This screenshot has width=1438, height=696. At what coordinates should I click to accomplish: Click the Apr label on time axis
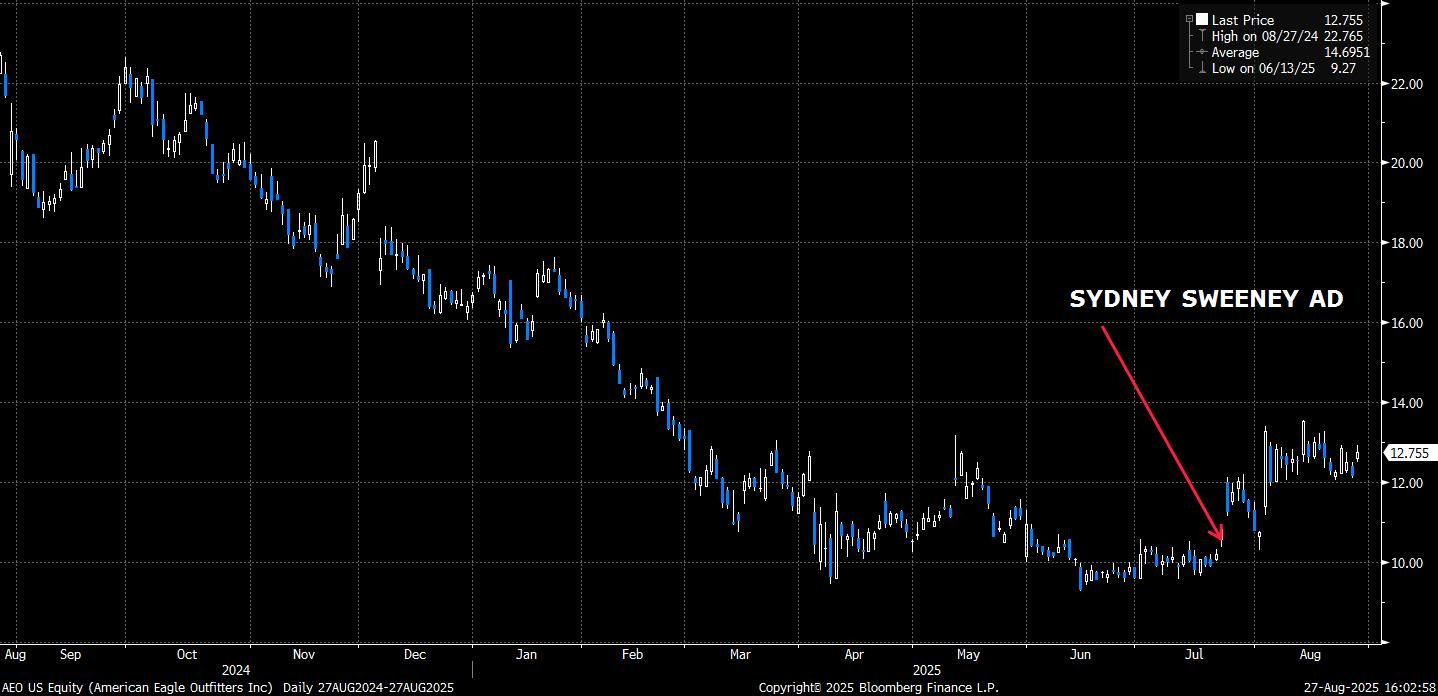(x=854, y=656)
